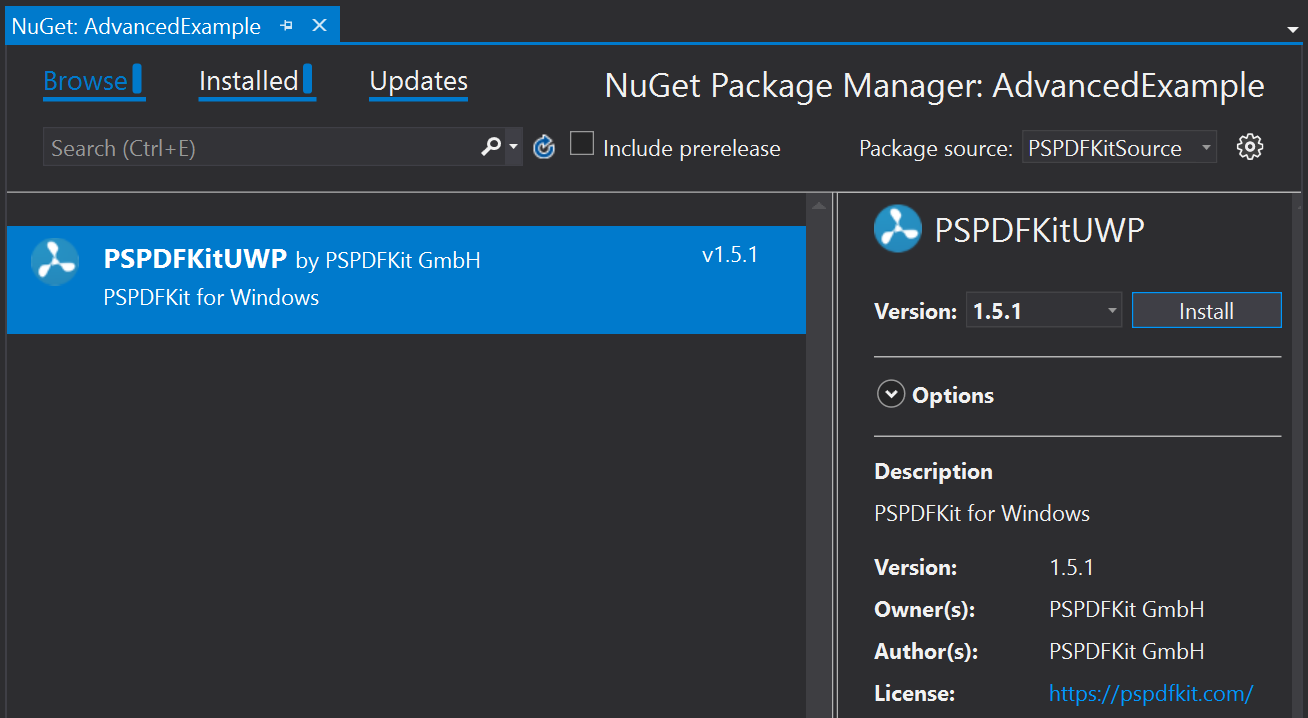Select the PSPDFKitUWP package row
This screenshot has height=718, width=1308.
406,280
